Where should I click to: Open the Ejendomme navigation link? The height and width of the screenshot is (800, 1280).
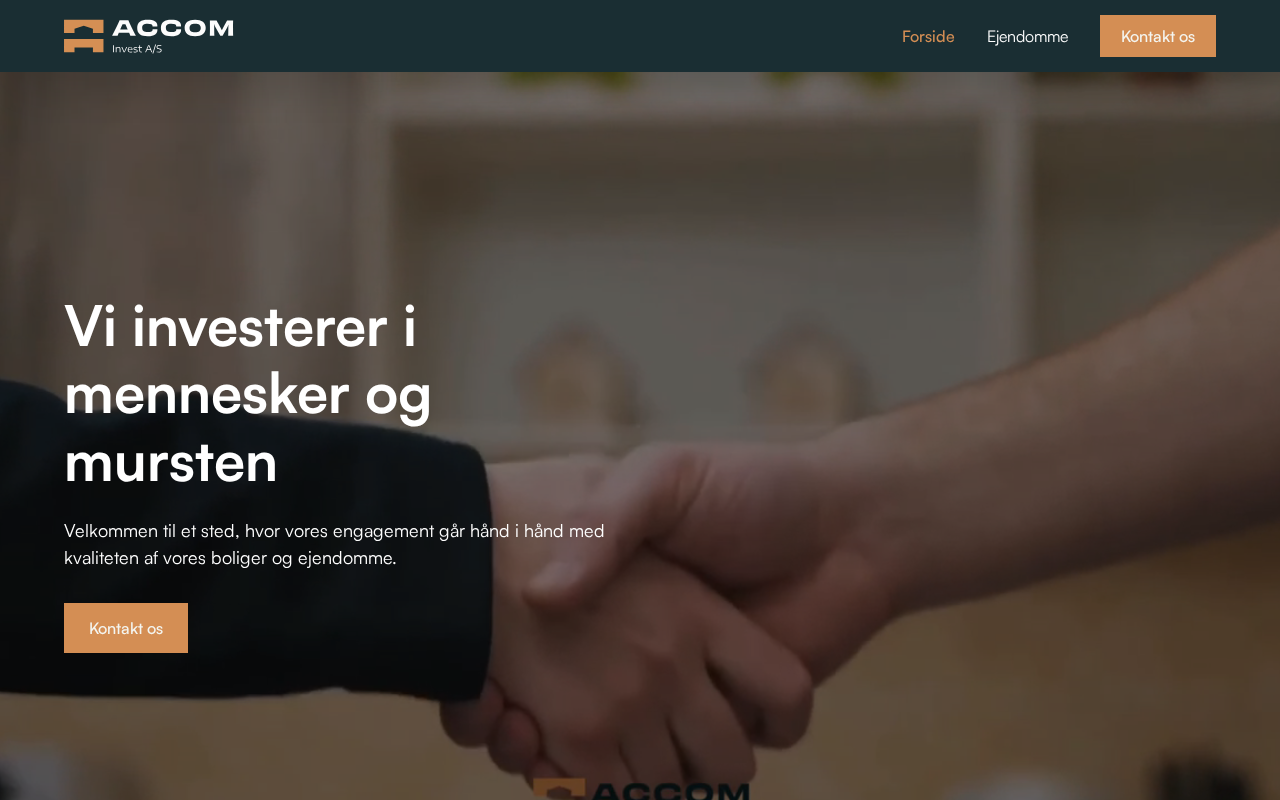pyautogui.click(x=1027, y=36)
